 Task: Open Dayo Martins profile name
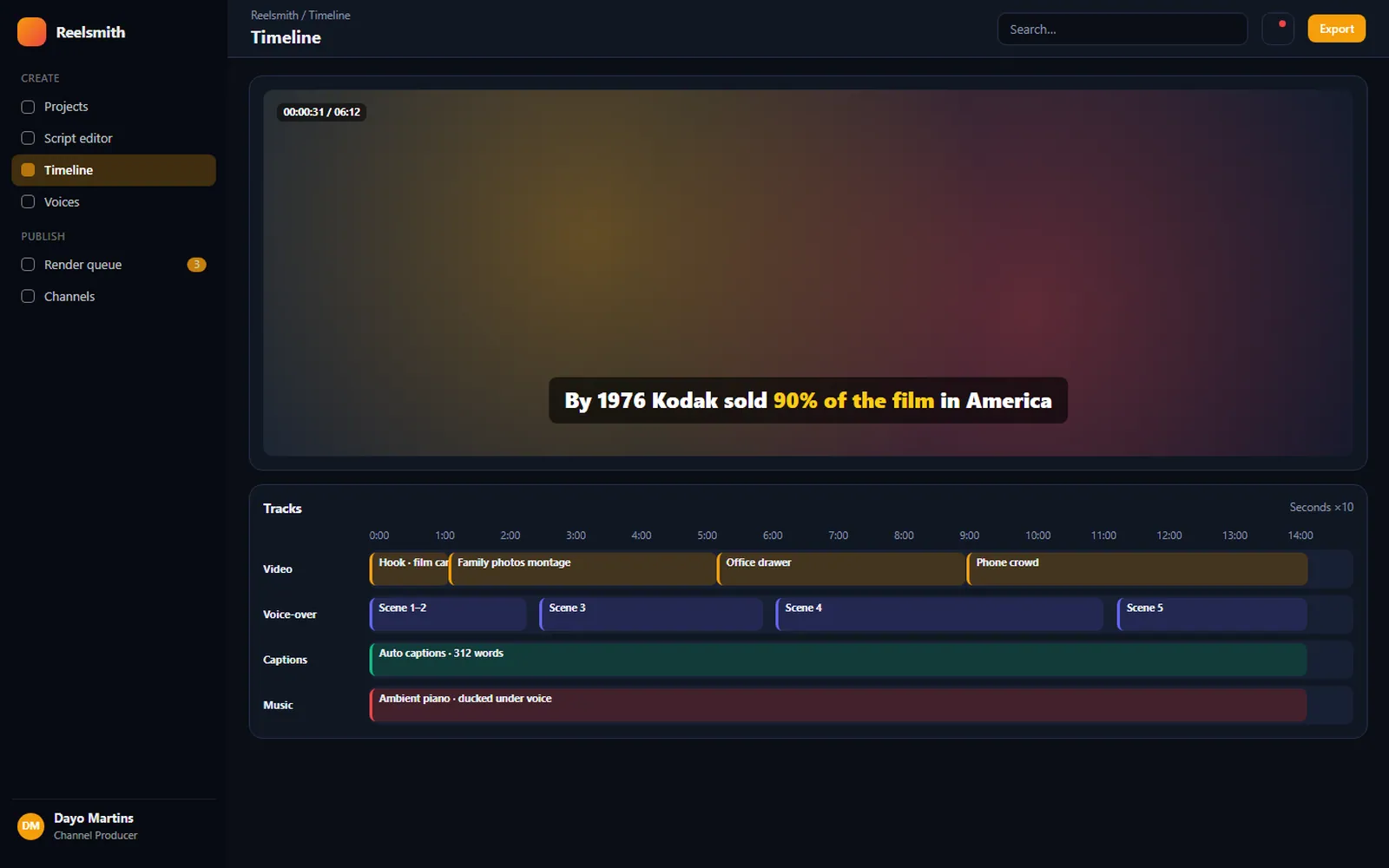94,818
